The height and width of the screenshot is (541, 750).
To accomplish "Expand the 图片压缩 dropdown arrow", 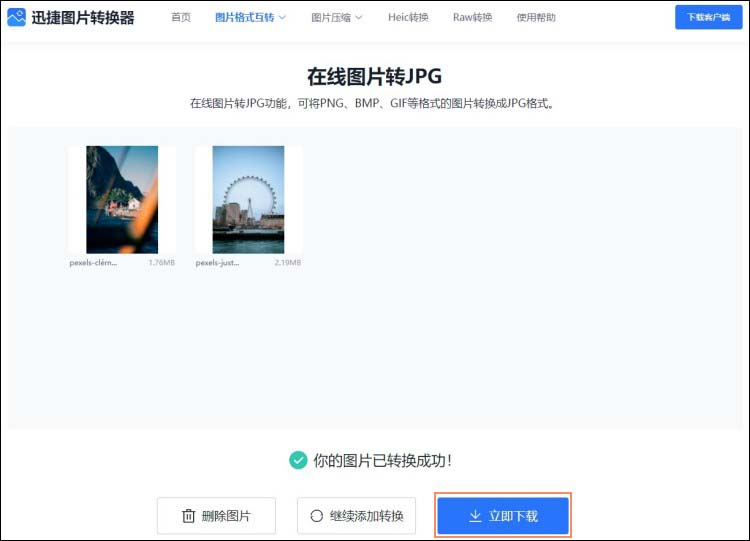I will [358, 18].
